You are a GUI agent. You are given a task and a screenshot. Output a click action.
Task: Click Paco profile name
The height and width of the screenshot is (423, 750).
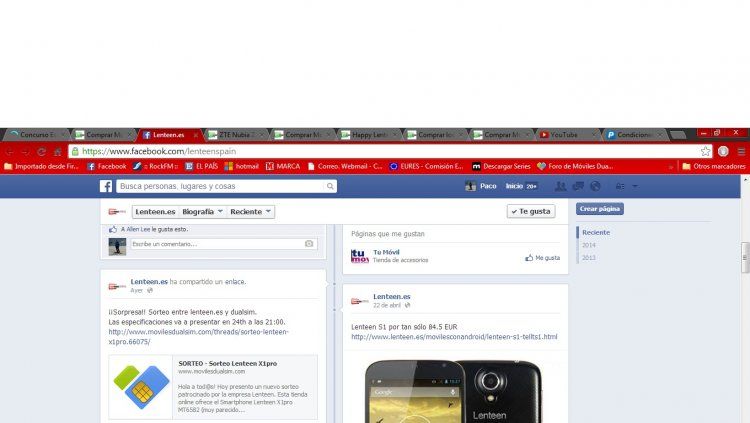click(488, 186)
